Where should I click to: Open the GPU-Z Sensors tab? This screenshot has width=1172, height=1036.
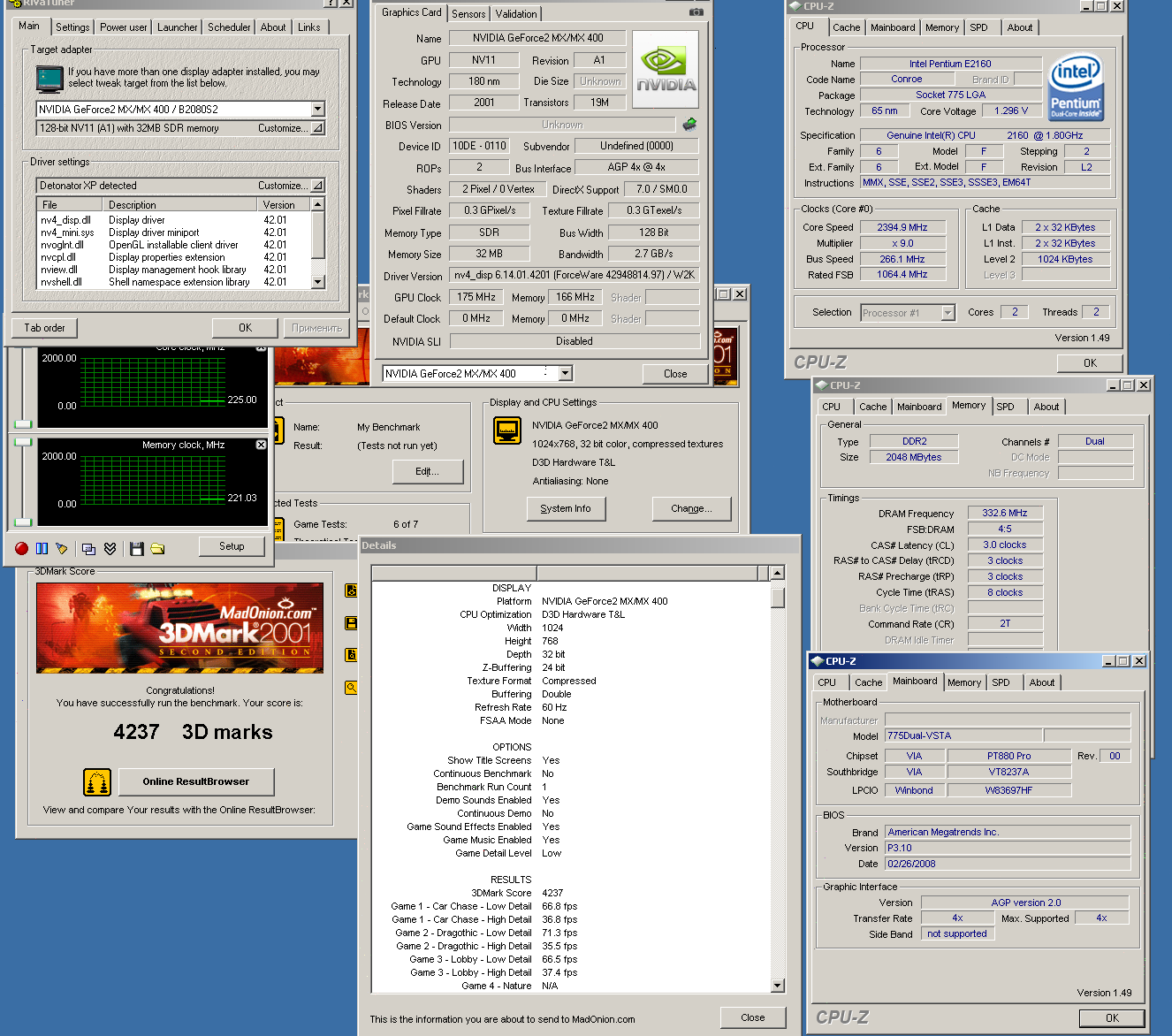468,14
